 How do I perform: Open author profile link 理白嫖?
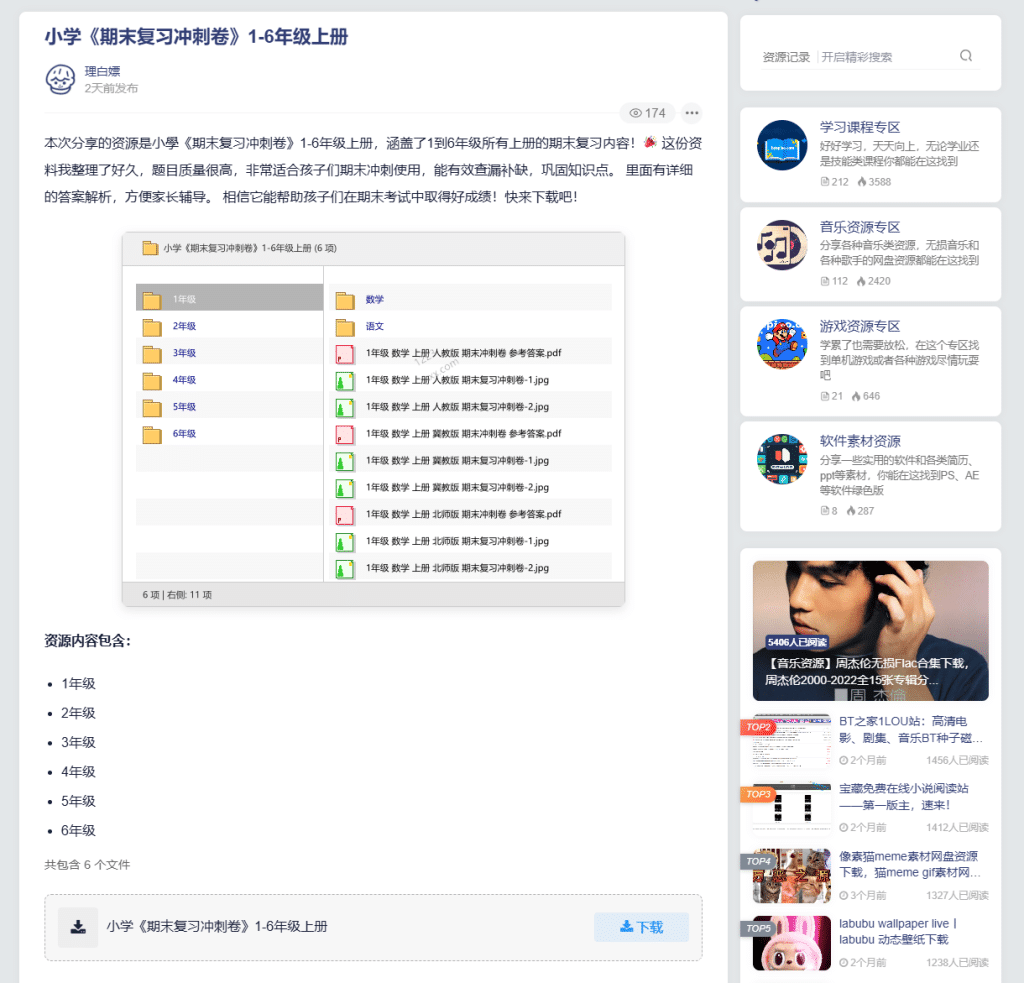click(102, 71)
